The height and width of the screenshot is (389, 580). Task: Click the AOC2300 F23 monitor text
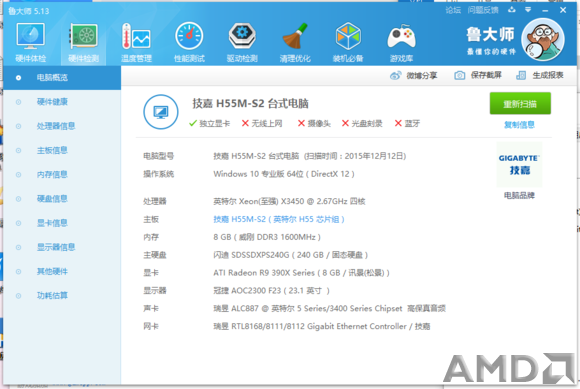tap(271, 291)
